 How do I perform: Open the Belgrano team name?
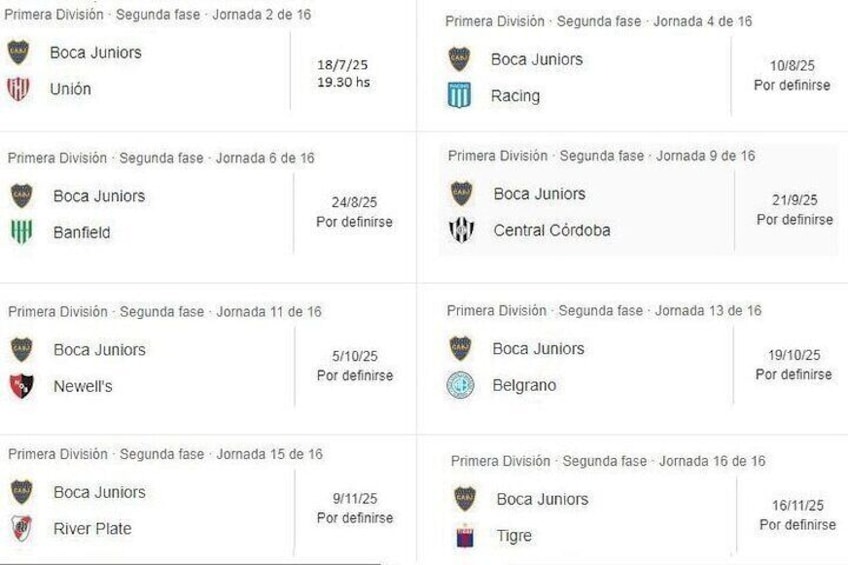click(524, 385)
